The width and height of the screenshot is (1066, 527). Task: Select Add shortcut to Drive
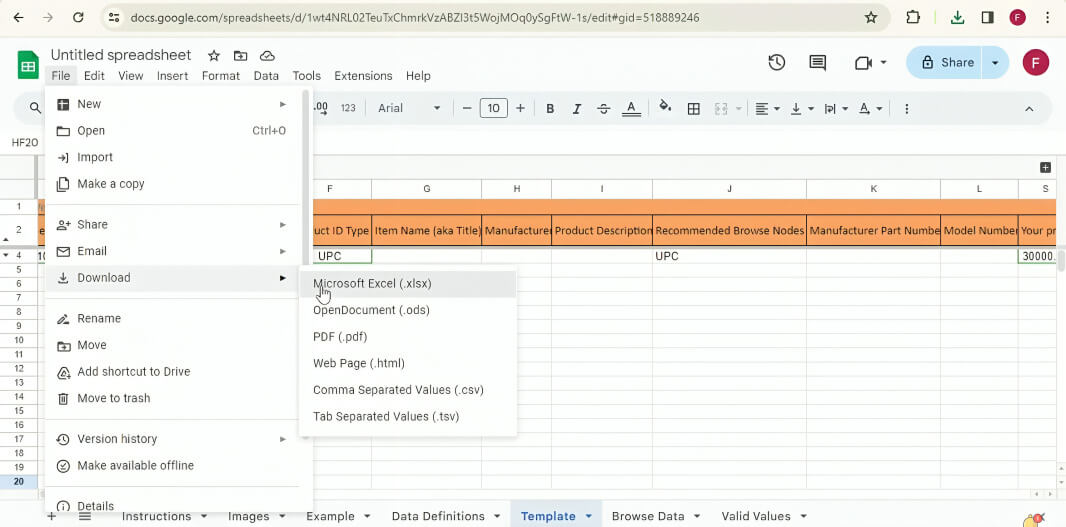(x=173, y=371)
